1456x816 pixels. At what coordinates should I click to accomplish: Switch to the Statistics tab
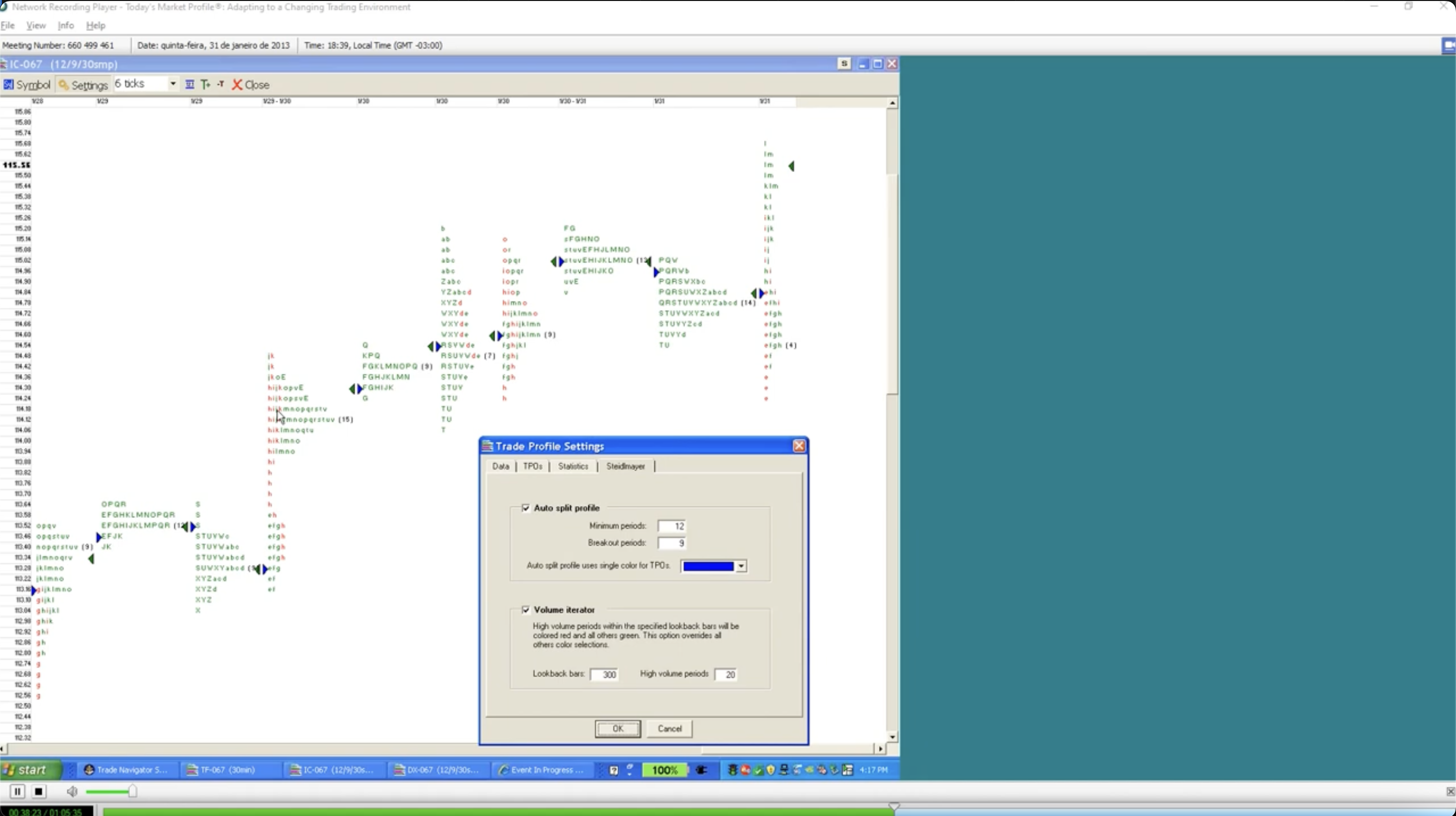point(573,466)
